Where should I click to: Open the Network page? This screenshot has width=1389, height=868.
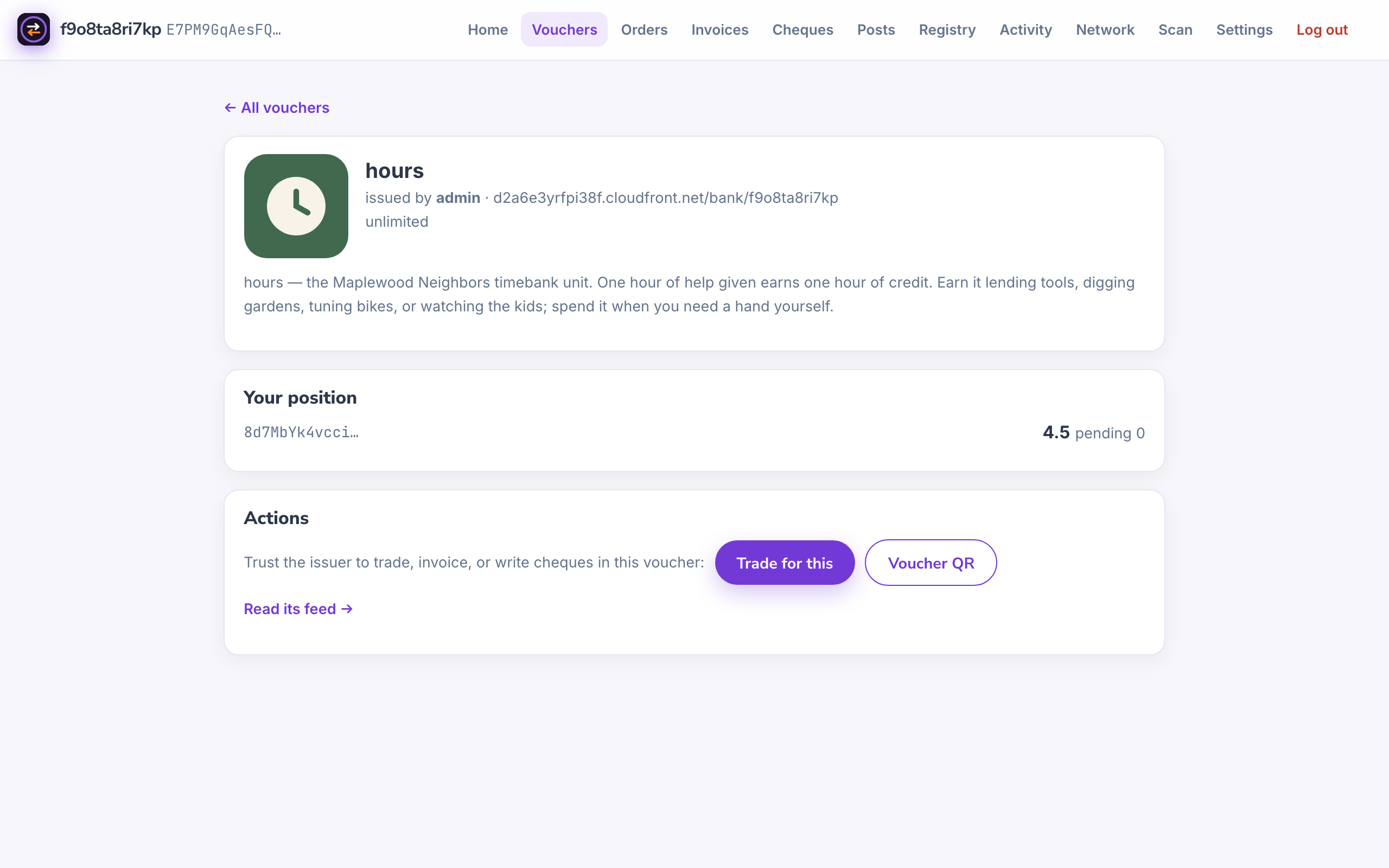pos(1105,29)
